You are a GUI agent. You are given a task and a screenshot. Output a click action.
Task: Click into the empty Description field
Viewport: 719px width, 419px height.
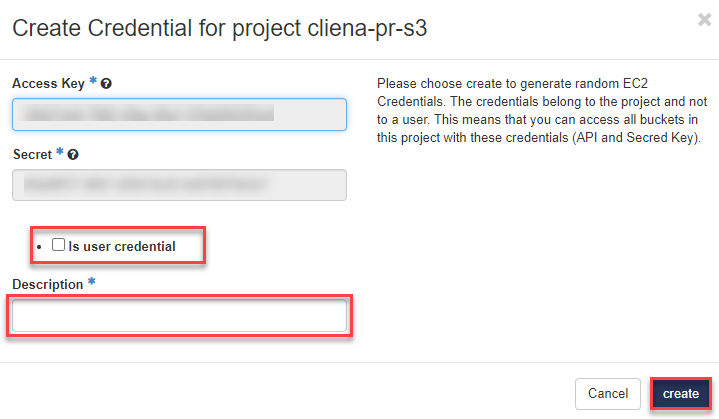pyautogui.click(x=179, y=315)
